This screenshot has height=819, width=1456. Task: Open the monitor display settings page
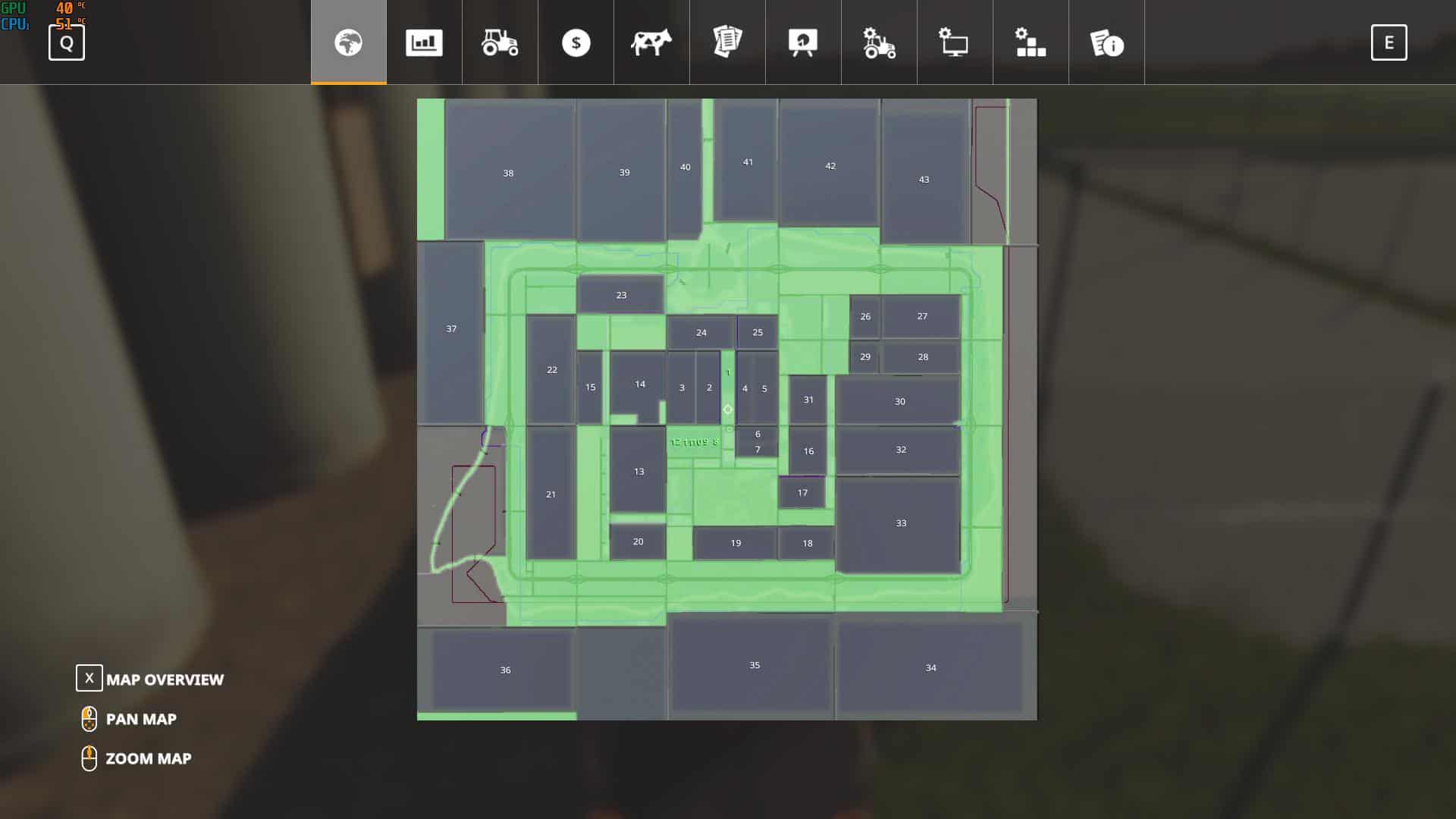point(955,42)
